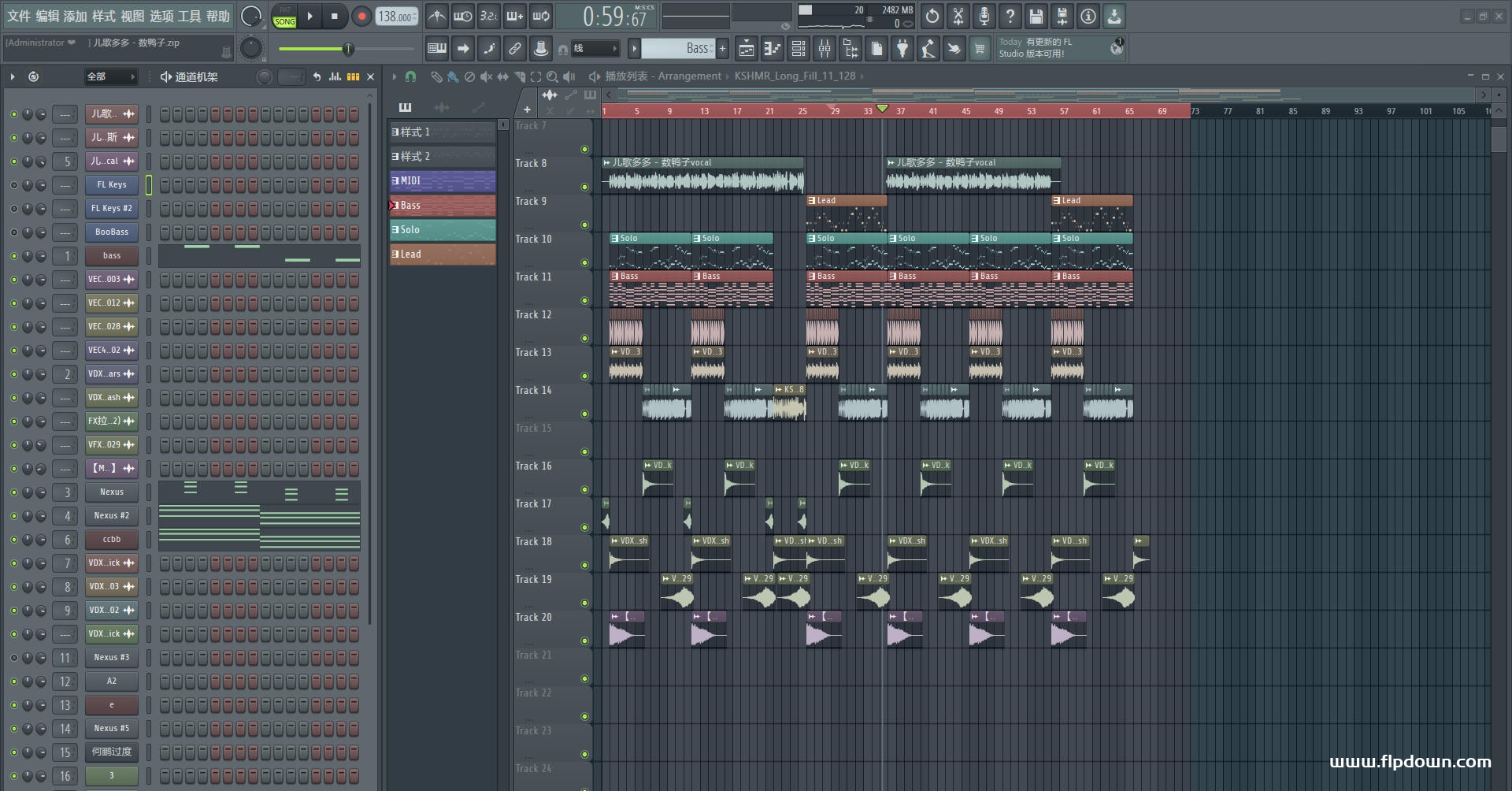Image resolution: width=1512 pixels, height=791 pixels.
Task: Click the one-click audio recording microphone icon
Action: (984, 17)
